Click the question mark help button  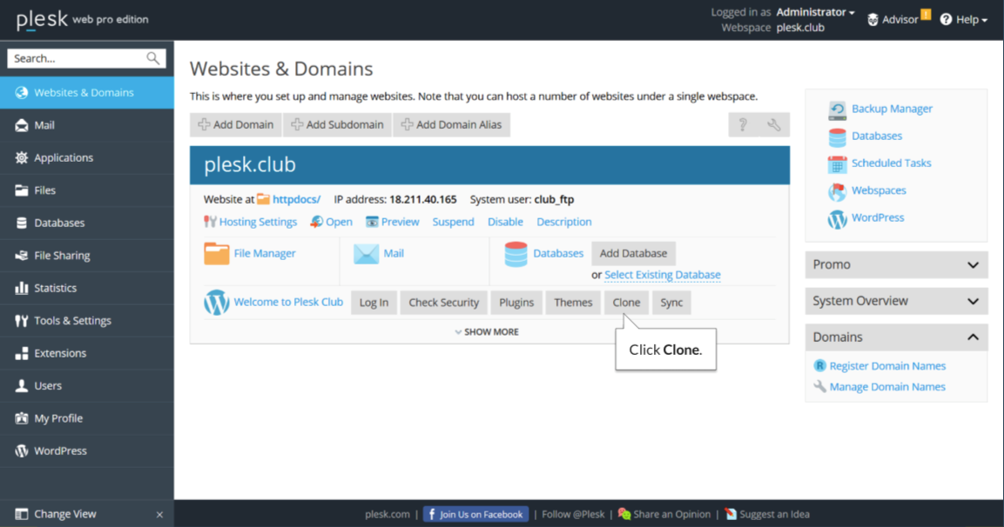point(743,124)
